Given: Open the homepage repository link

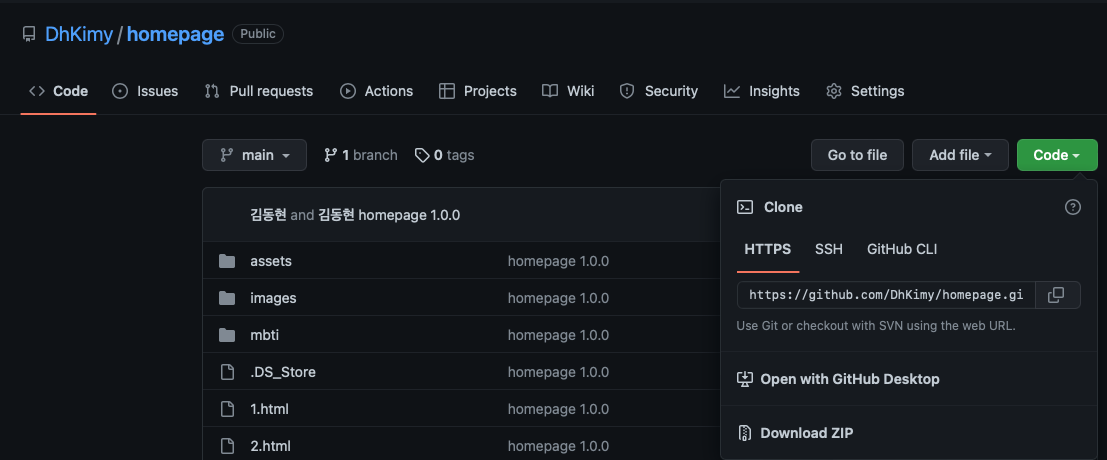Looking at the screenshot, I should click(175, 34).
